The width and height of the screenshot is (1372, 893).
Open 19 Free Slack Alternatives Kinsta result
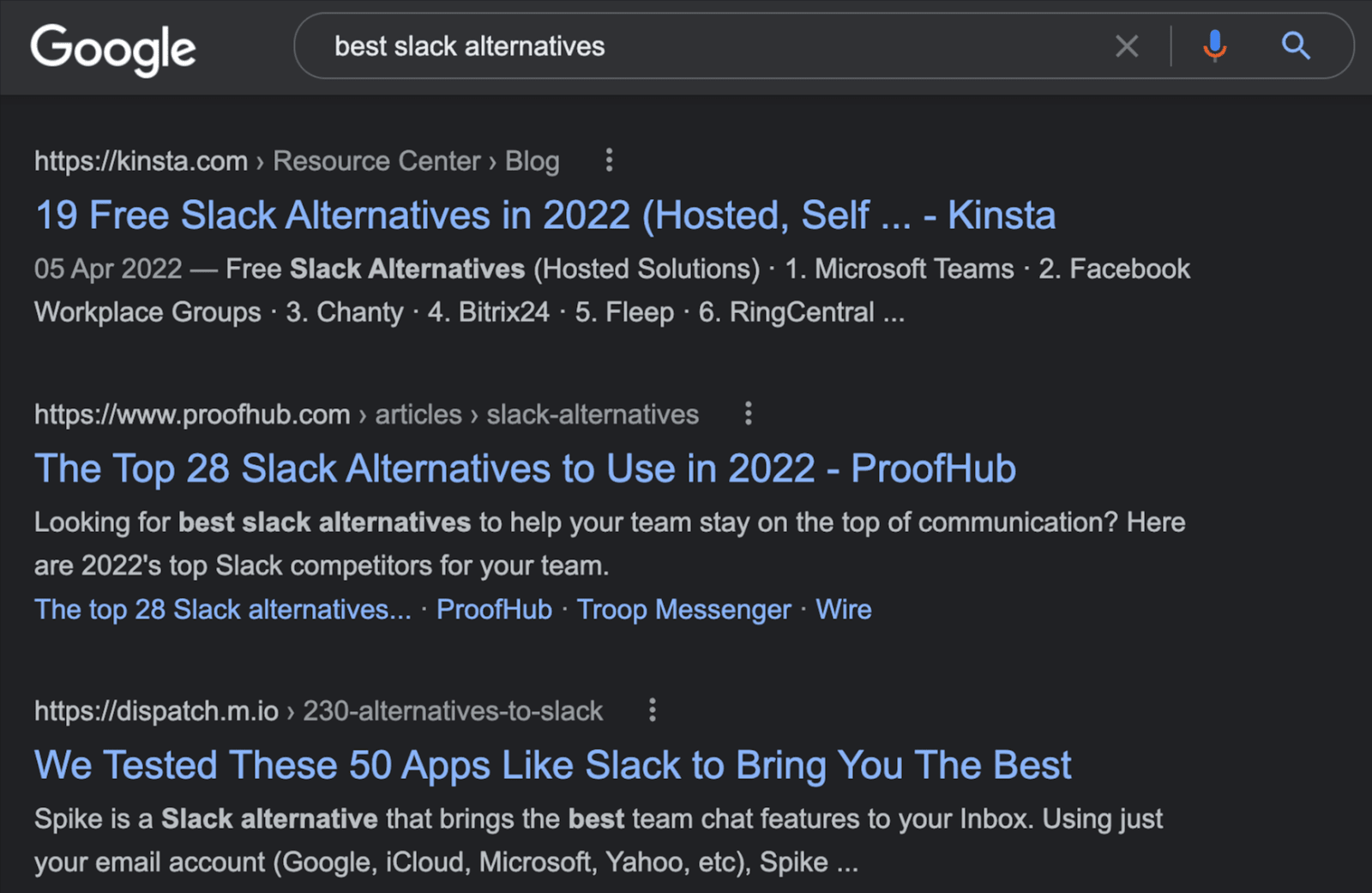pos(545,215)
